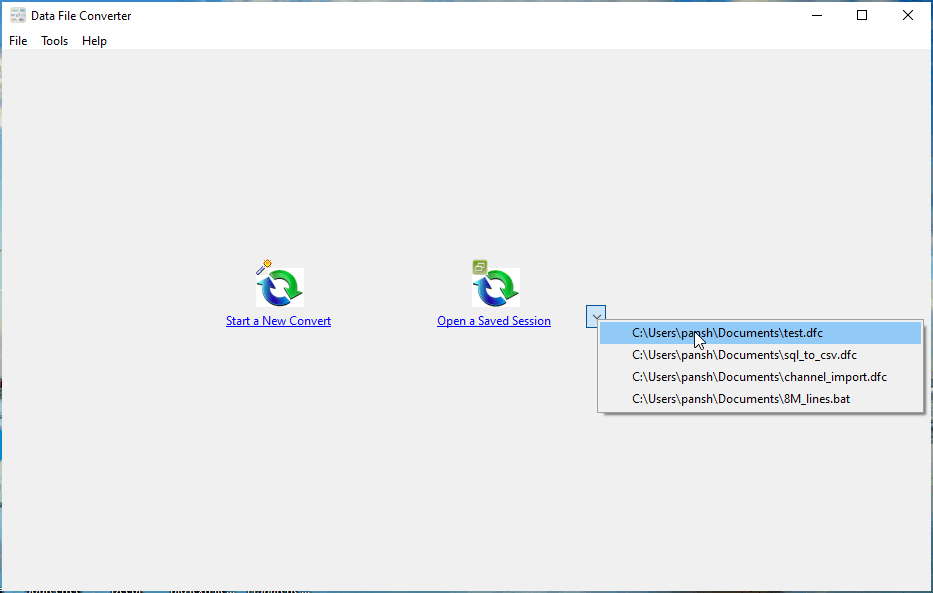This screenshot has height=593, width=933.
Task: Click the magic wand badge on the new convert icon
Action: click(263, 266)
